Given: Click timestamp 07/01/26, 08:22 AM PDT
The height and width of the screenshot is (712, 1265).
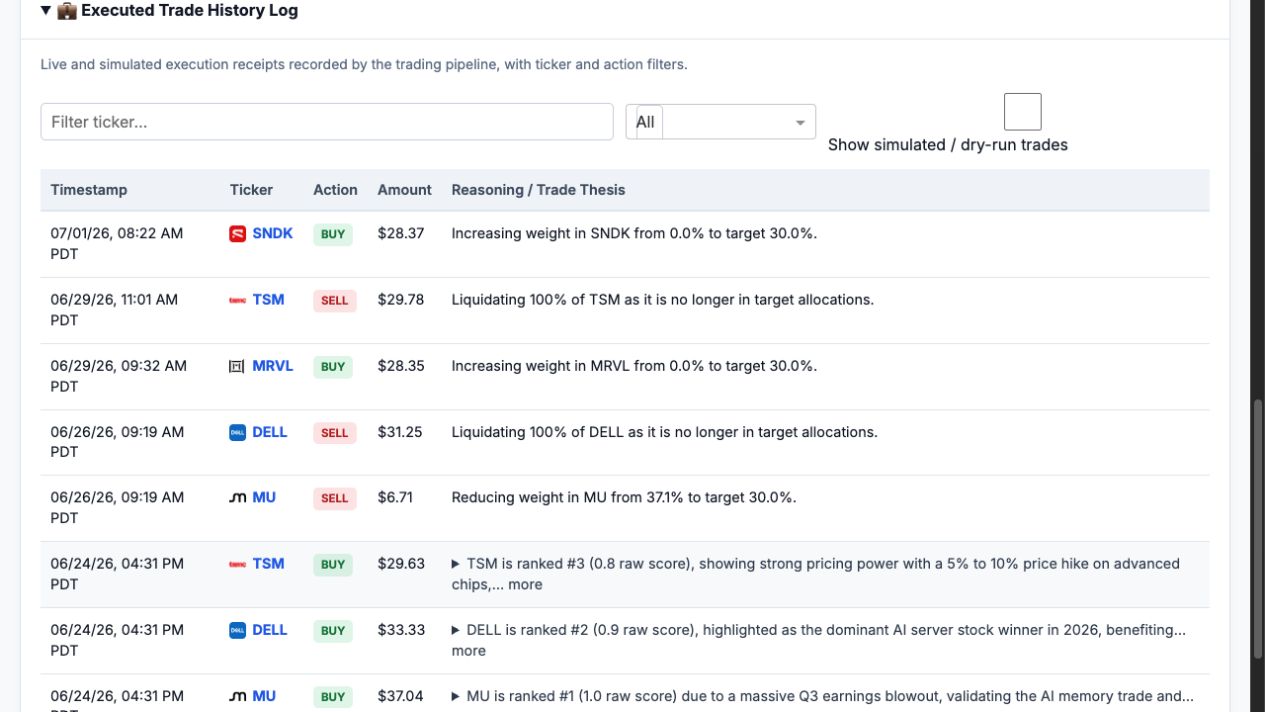Looking at the screenshot, I should point(117,244).
